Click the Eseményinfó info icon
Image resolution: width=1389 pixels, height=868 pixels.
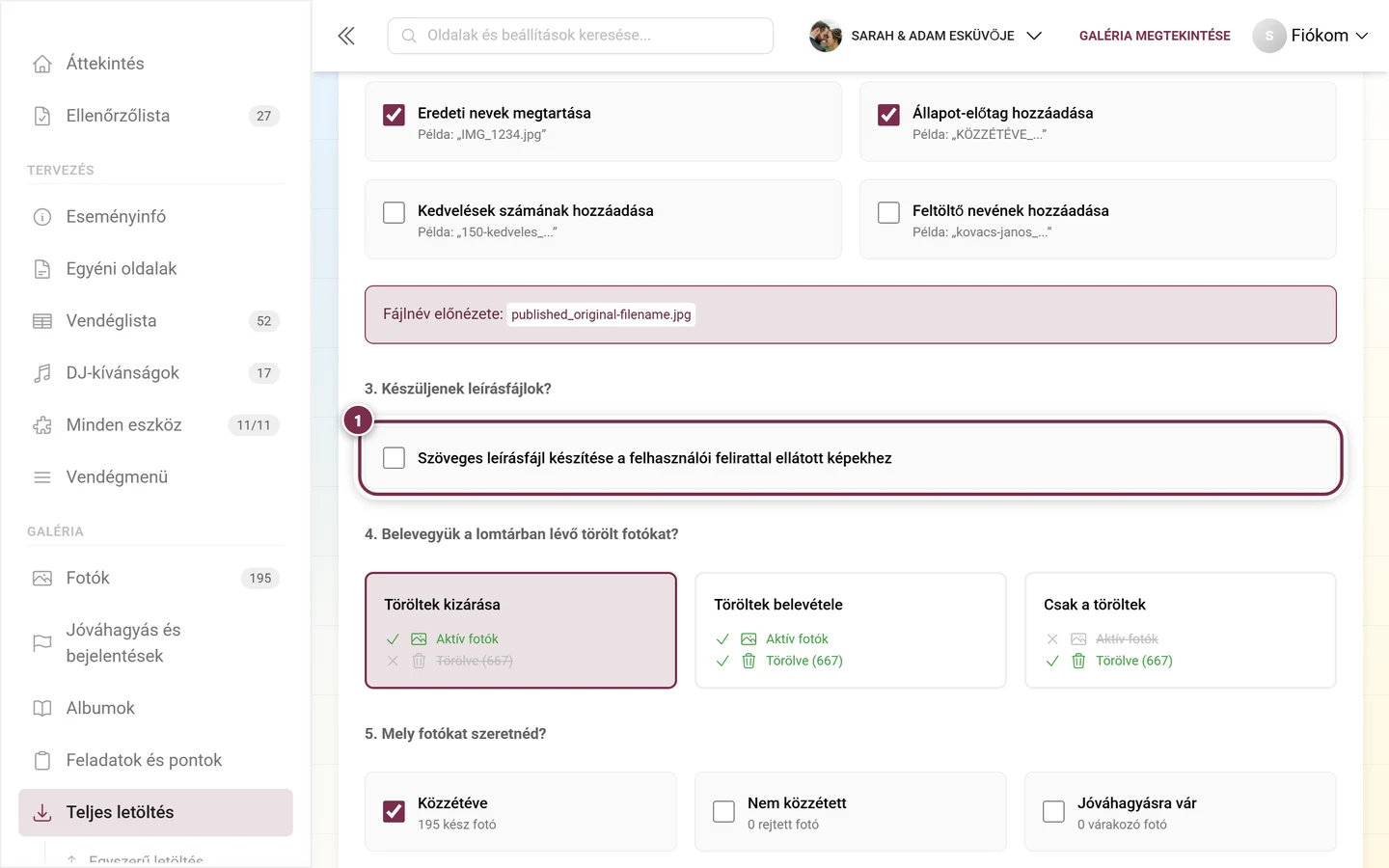click(42, 217)
